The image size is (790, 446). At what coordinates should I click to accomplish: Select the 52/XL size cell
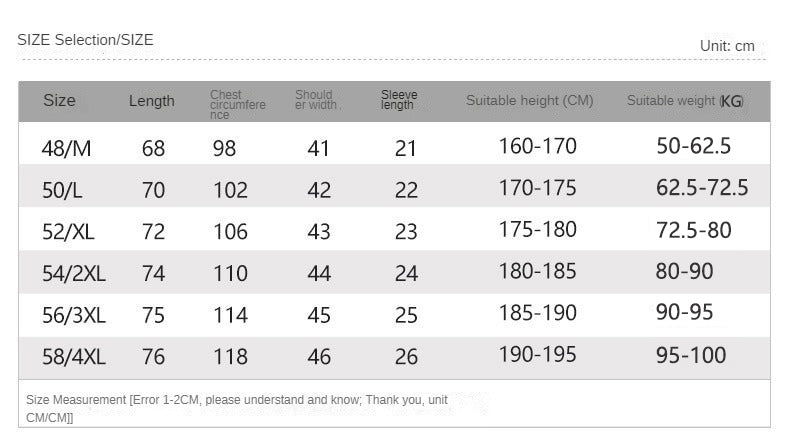click(68, 231)
